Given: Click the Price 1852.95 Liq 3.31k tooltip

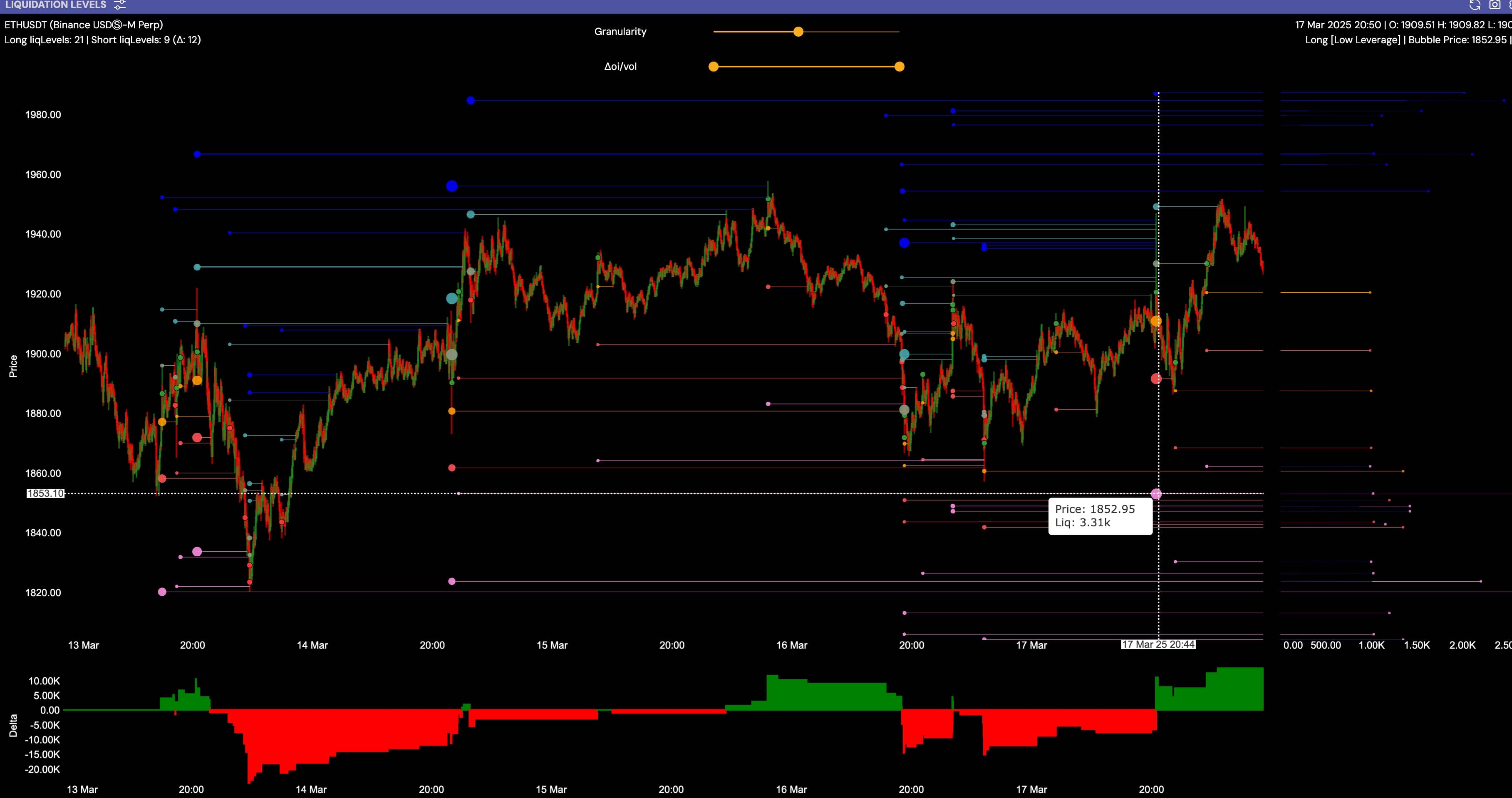Looking at the screenshot, I should pyautogui.click(x=1100, y=516).
